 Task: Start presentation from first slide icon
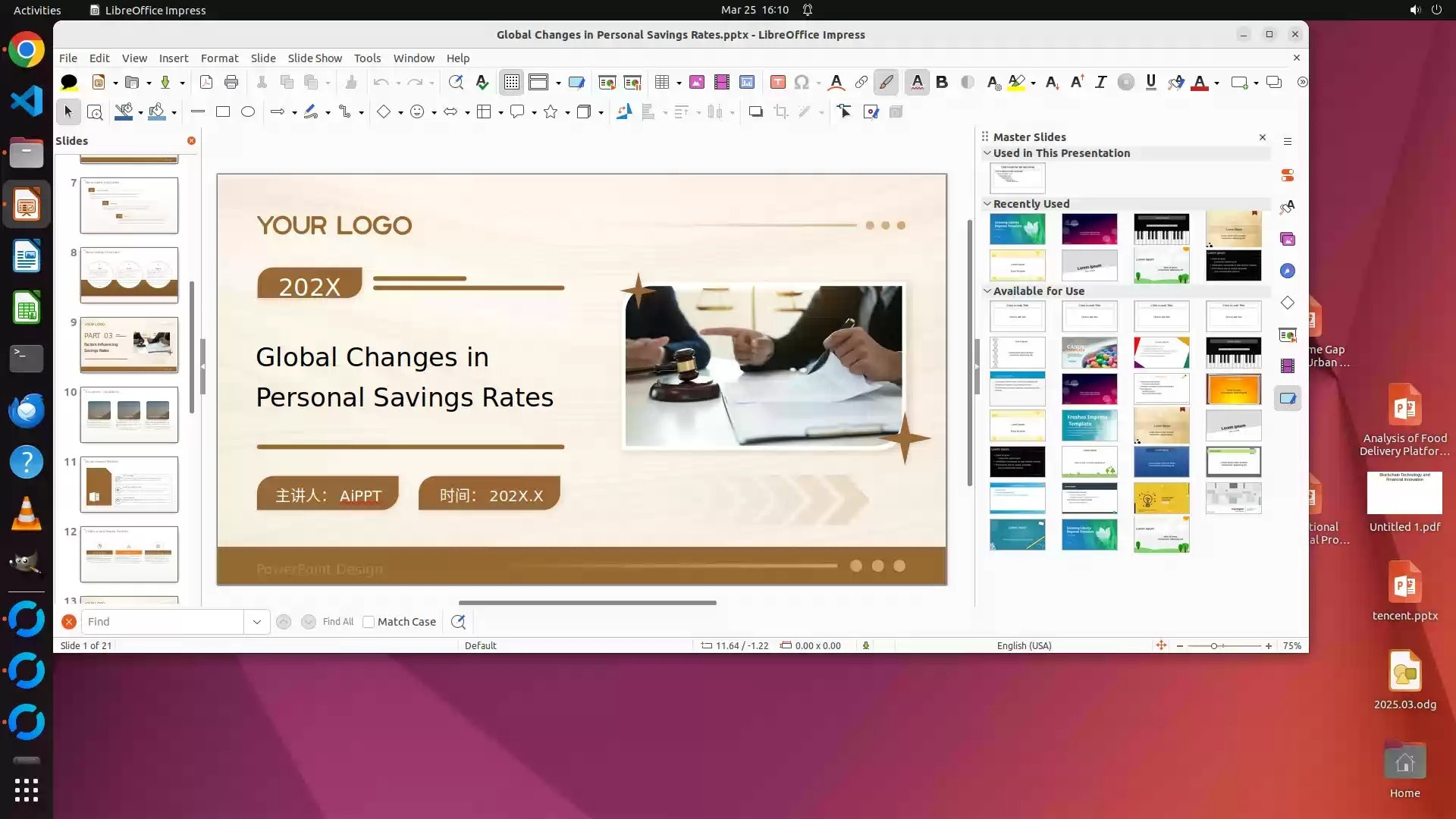click(607, 82)
